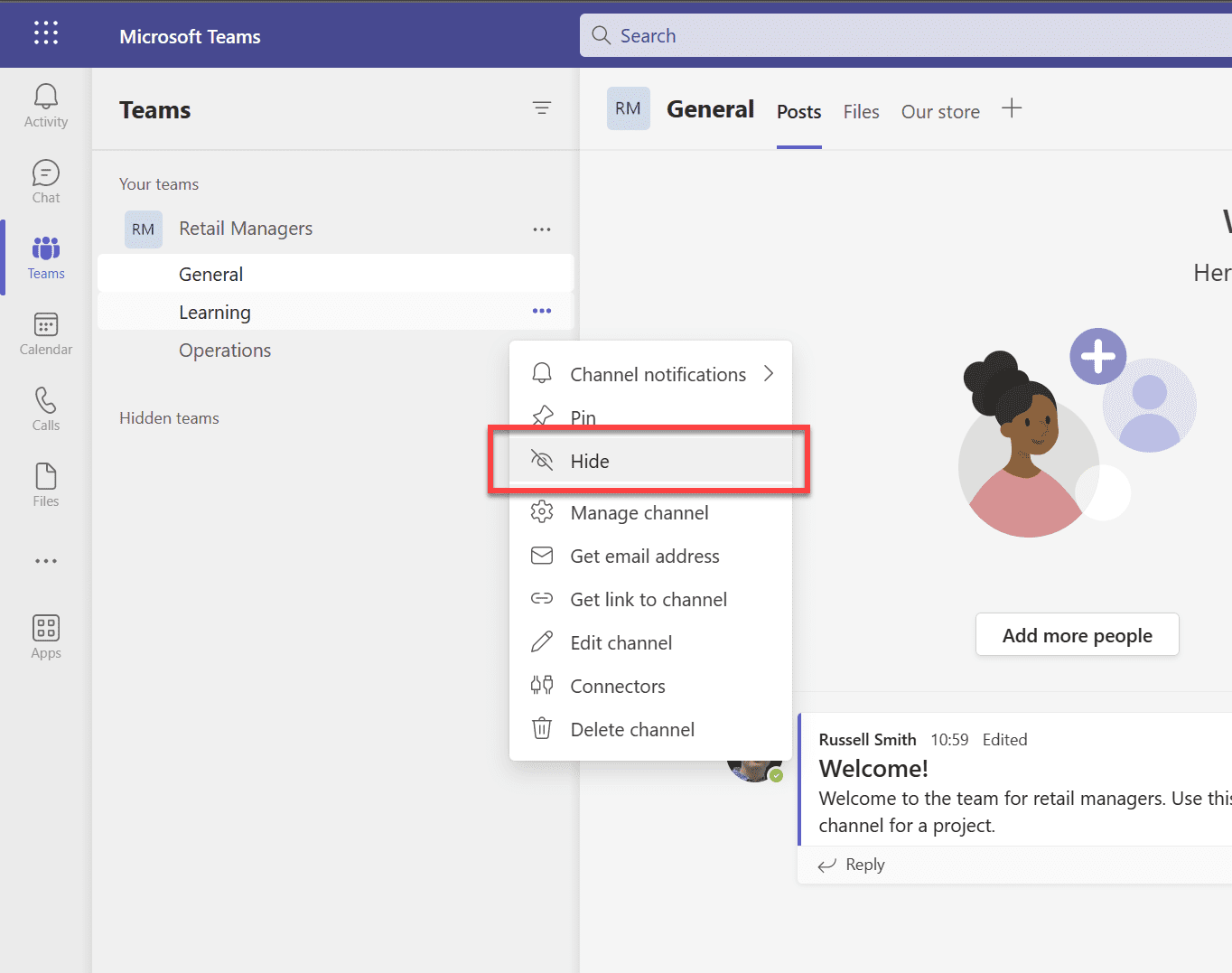The width and height of the screenshot is (1232, 973).
Task: Click the Add more people button
Action: [x=1077, y=634]
